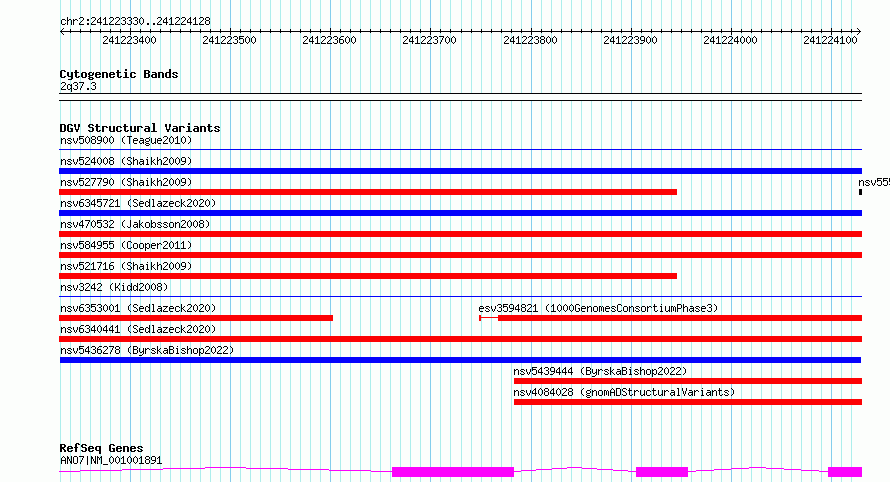Click ruler position 241223800
The width and height of the screenshot is (890, 482).
(530, 40)
